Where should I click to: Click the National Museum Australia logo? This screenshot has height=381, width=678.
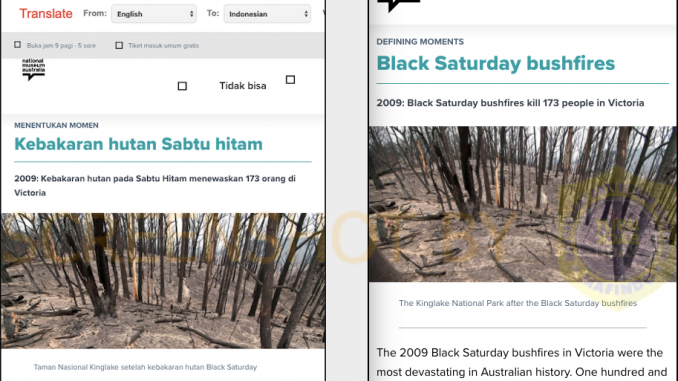pyautogui.click(x=34, y=70)
